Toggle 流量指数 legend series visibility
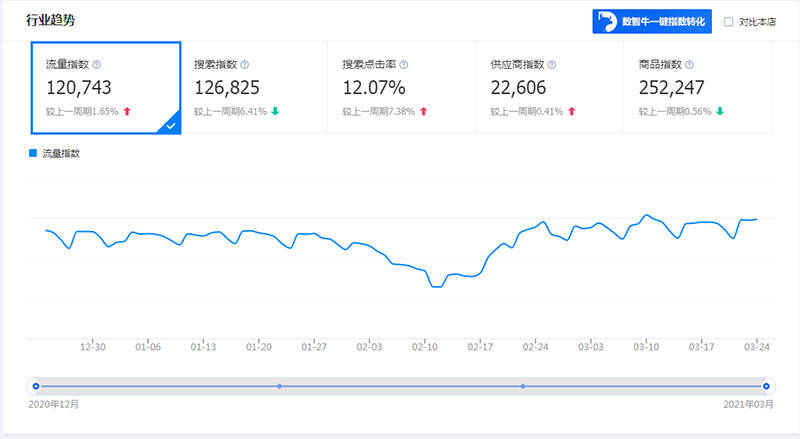 [55, 153]
